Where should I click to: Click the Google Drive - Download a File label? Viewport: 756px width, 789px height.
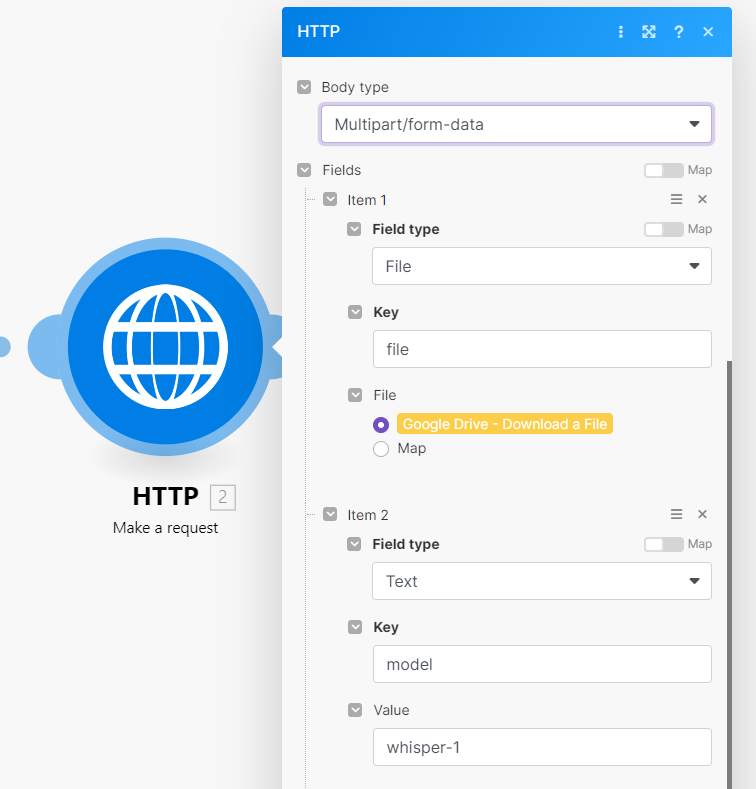point(505,424)
